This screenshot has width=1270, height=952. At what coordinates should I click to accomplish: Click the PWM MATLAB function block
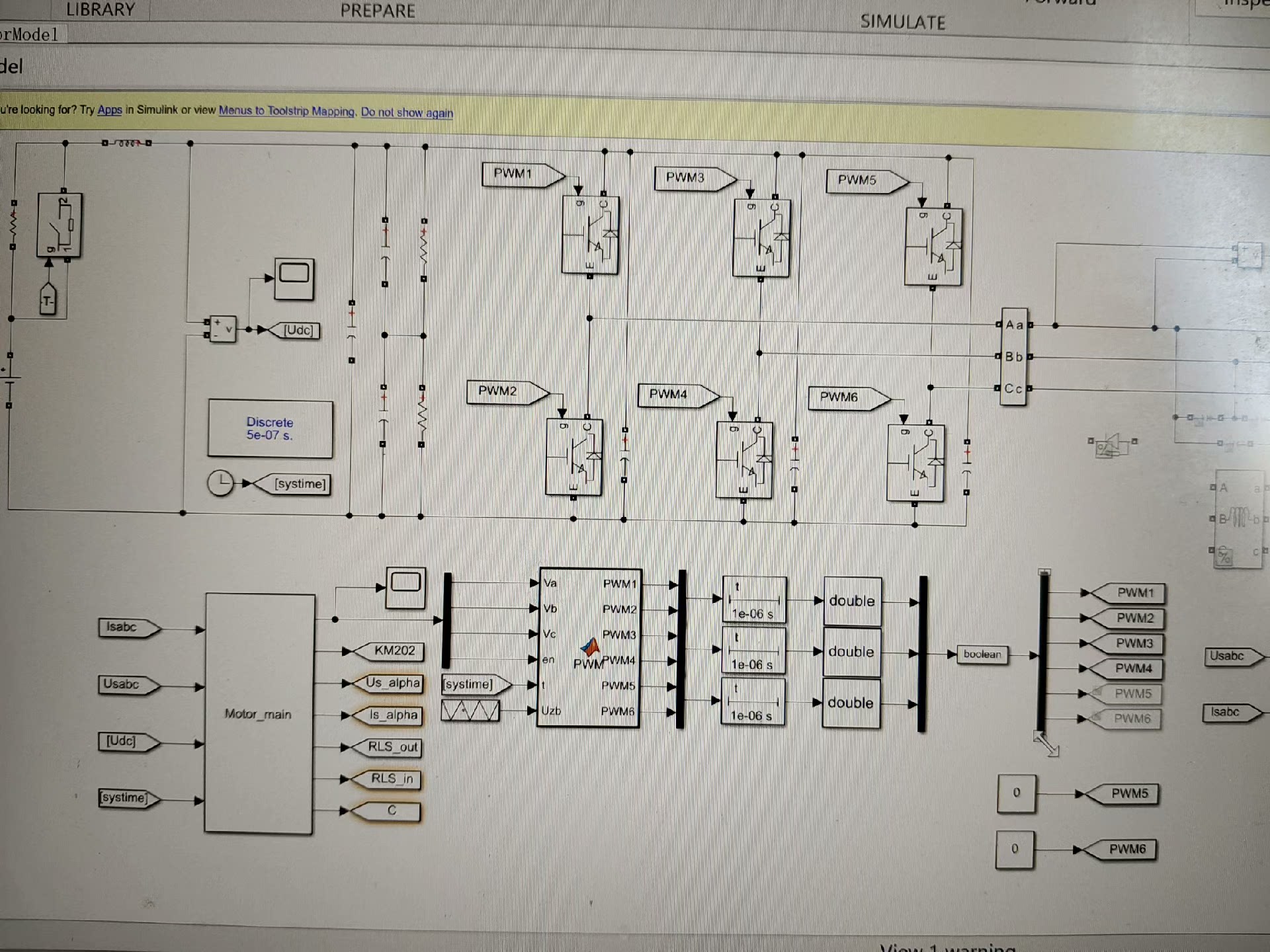pos(589,648)
